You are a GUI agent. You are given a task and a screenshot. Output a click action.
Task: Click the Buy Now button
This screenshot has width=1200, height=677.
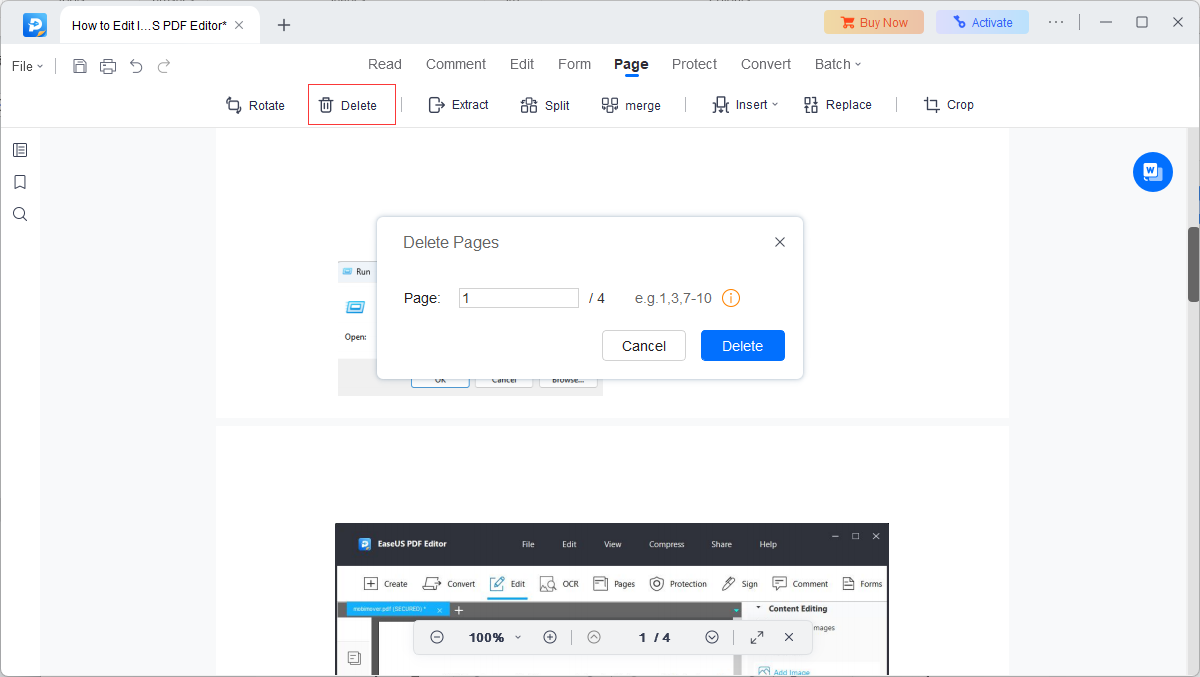pyautogui.click(x=874, y=22)
